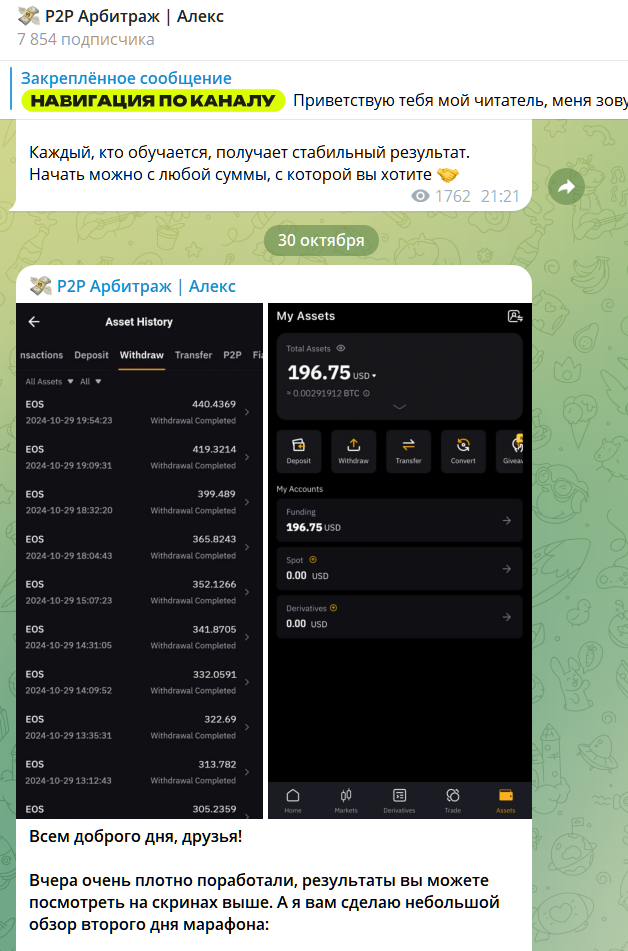
Task: Click the profile icon next to My Assets
Action: point(515,316)
